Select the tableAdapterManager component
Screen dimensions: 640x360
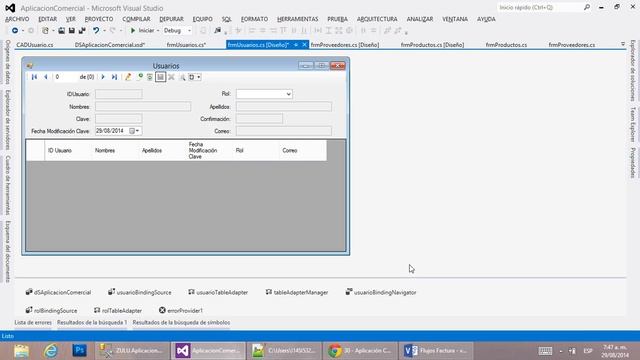297,292
